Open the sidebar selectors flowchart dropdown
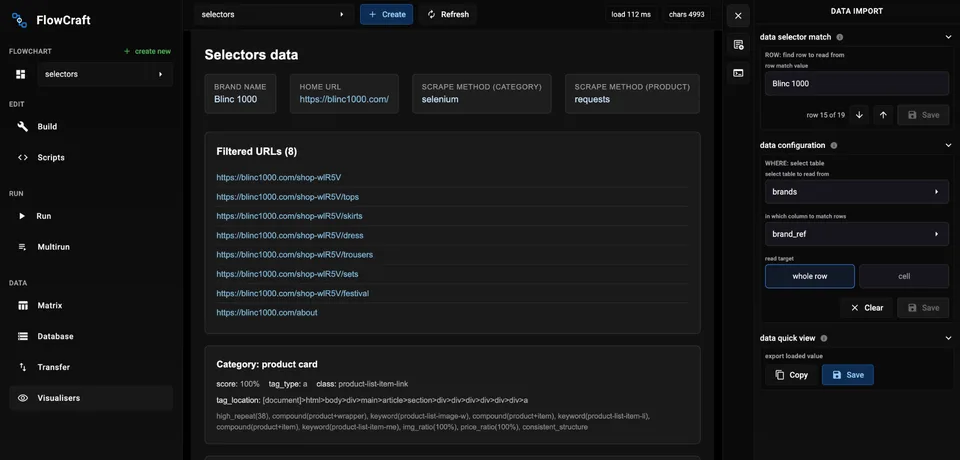Image resolution: width=960 pixels, height=460 pixels. [x=105, y=74]
